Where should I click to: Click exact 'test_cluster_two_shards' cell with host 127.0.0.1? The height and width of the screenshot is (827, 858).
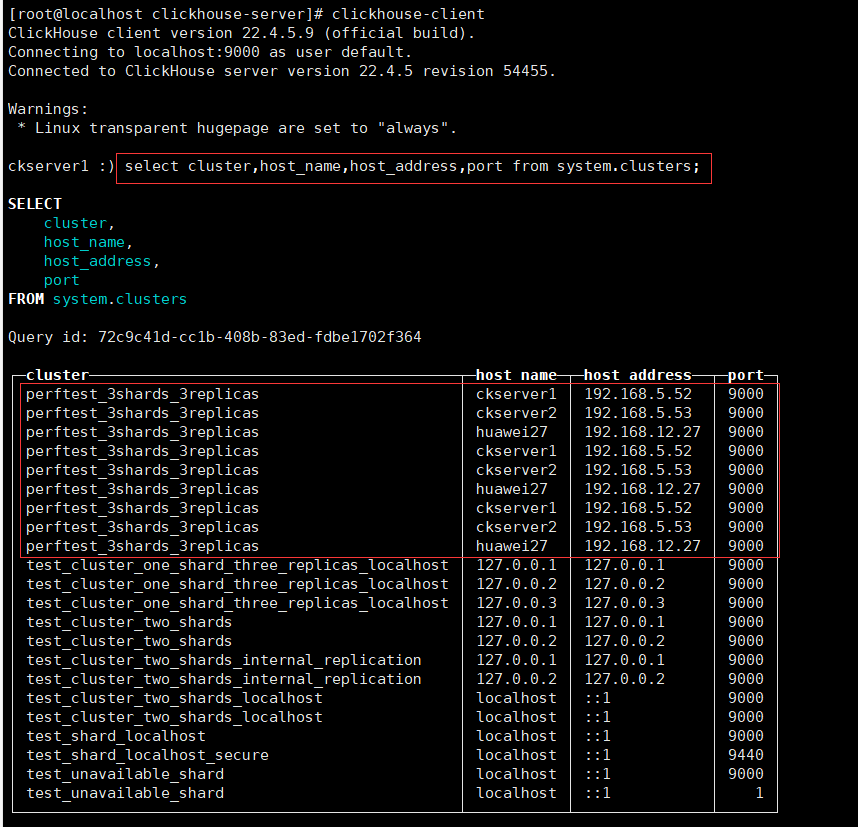pyautogui.click(x=129, y=622)
